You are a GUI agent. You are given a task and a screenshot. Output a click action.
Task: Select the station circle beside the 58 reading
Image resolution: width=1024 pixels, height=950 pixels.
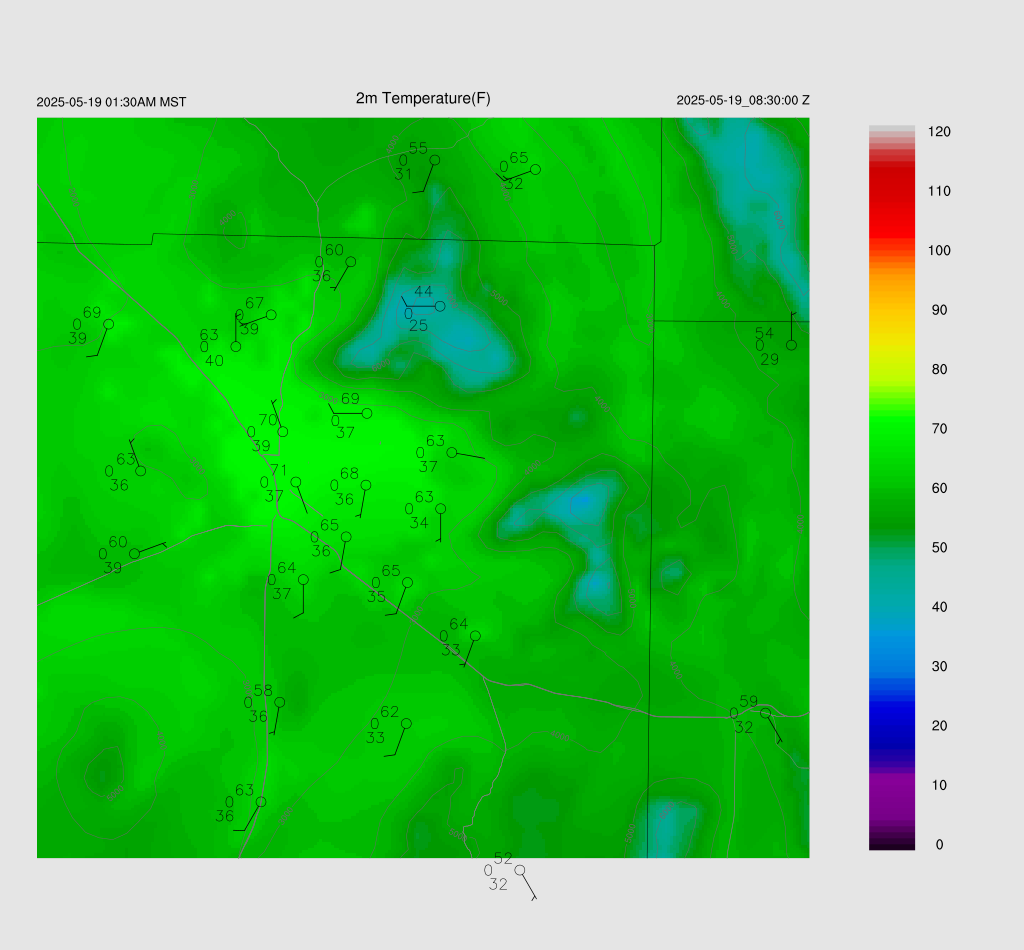[280, 703]
